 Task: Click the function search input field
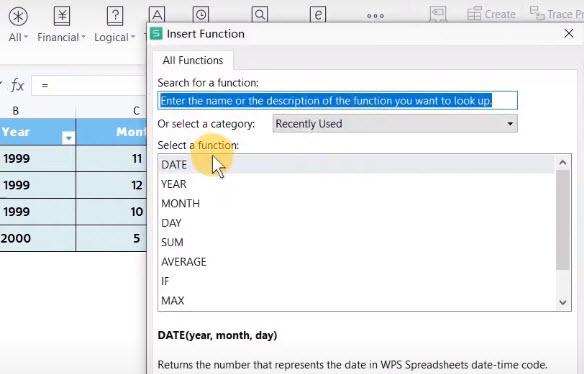(x=337, y=101)
